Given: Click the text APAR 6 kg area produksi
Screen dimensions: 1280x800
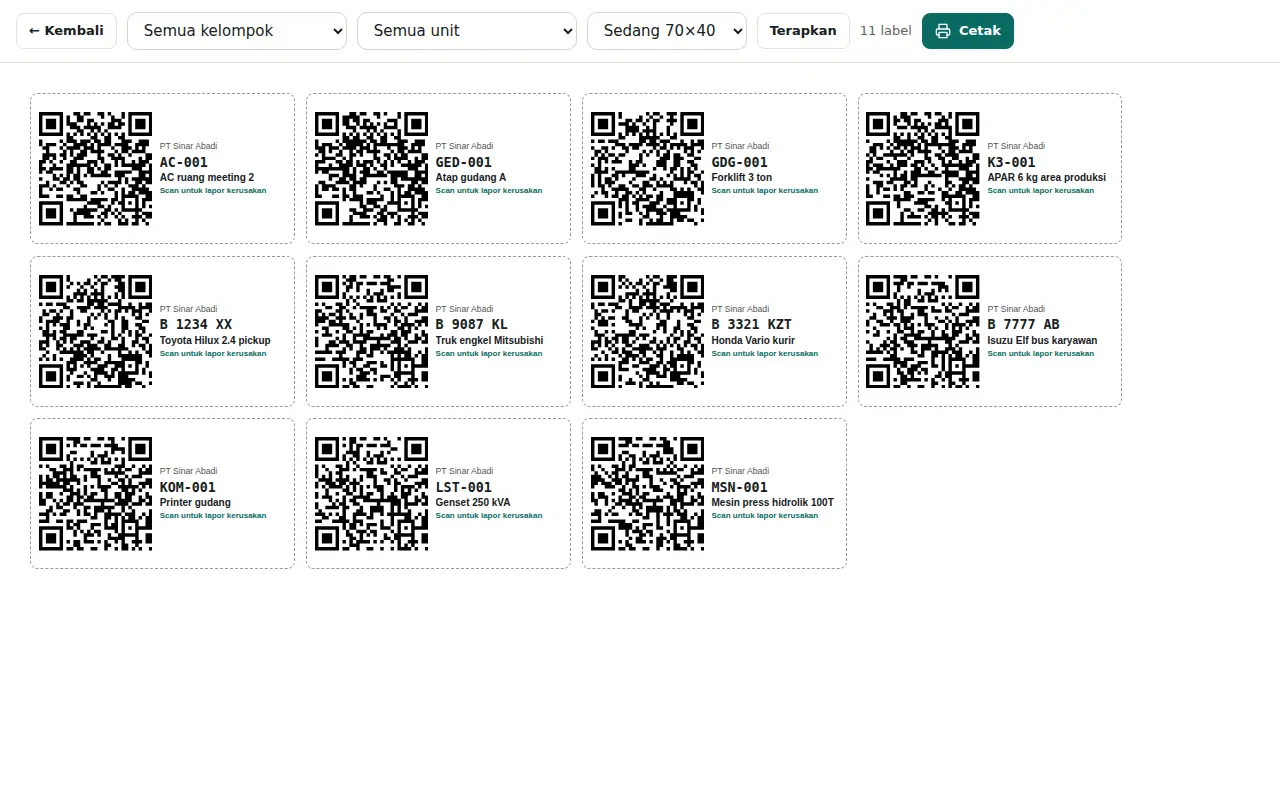Looking at the screenshot, I should 1047,178.
